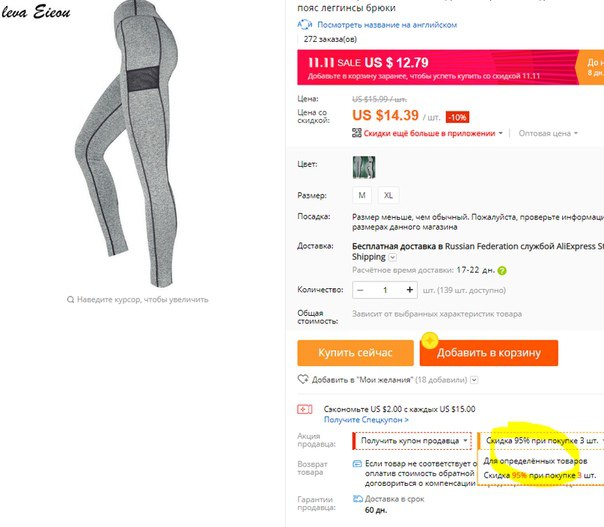The width and height of the screenshot is (604, 527).
Task: Click the quantity input field
Action: (x=385, y=290)
